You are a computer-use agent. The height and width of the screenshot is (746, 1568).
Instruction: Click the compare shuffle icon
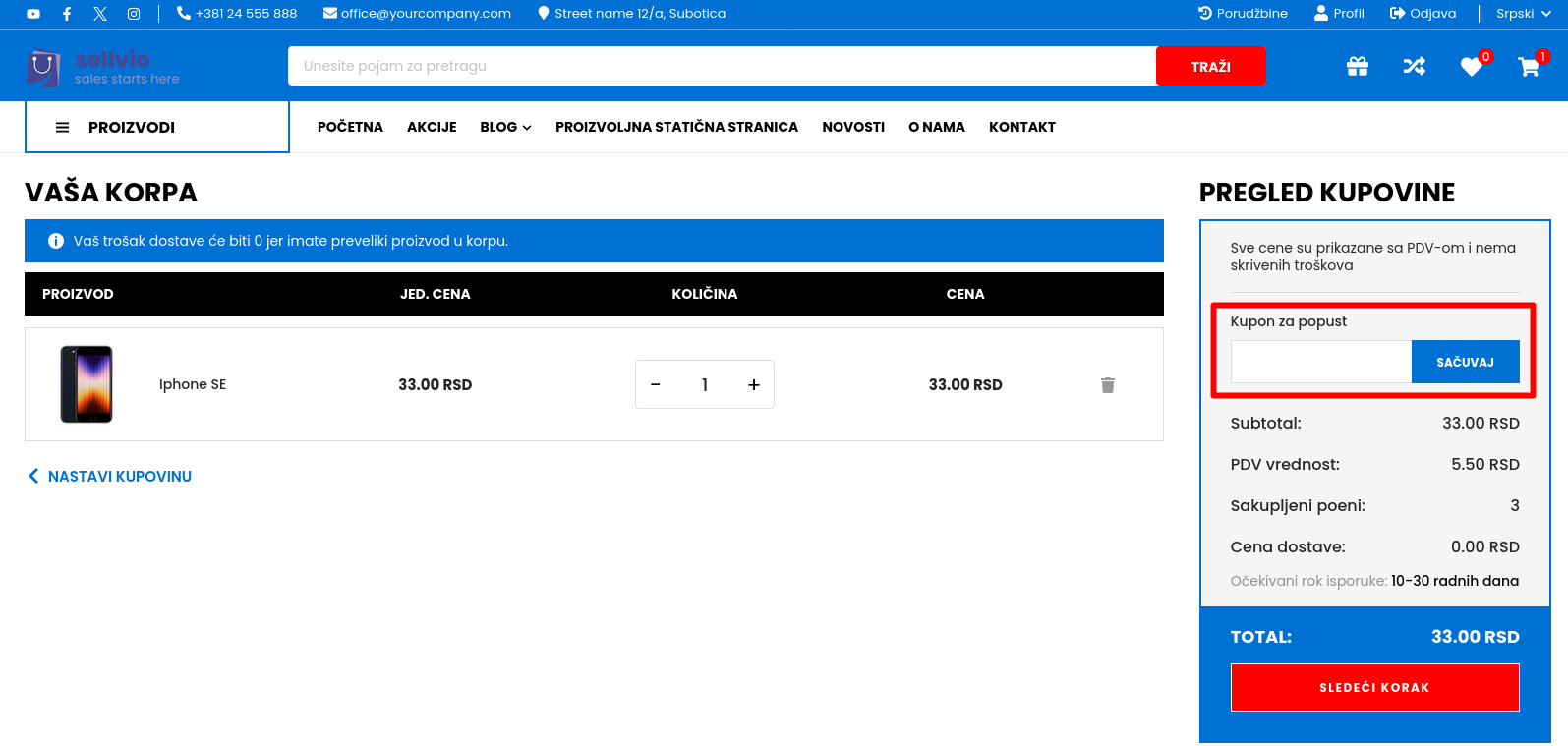[x=1414, y=66]
